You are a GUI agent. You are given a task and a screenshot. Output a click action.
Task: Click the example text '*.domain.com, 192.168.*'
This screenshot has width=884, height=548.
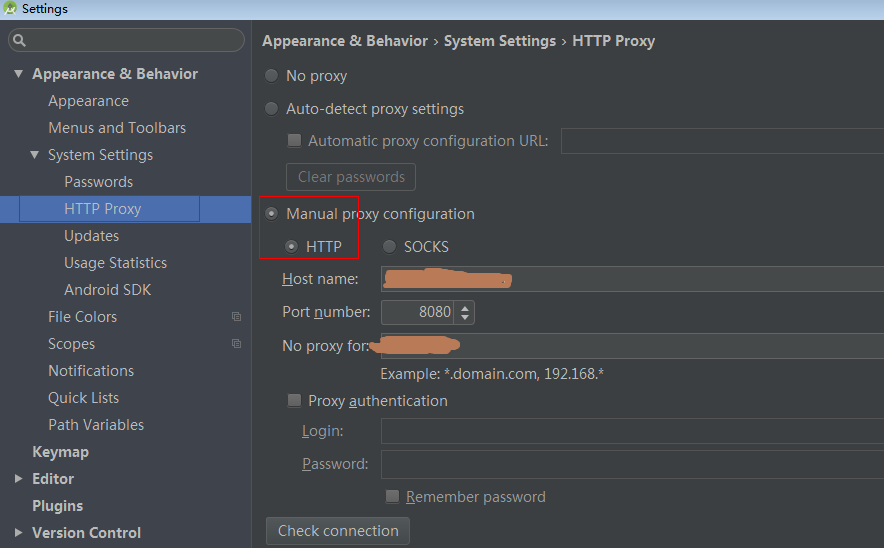524,374
